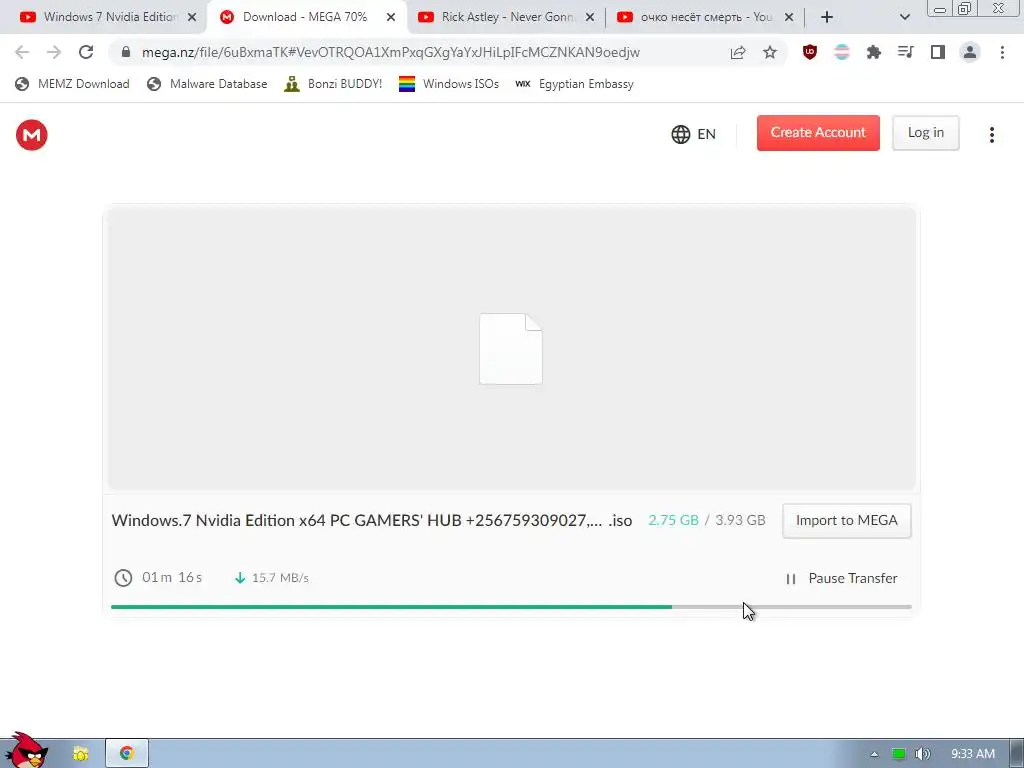Open the language globe selector EN
This screenshot has width=1024, height=768.
(x=694, y=134)
